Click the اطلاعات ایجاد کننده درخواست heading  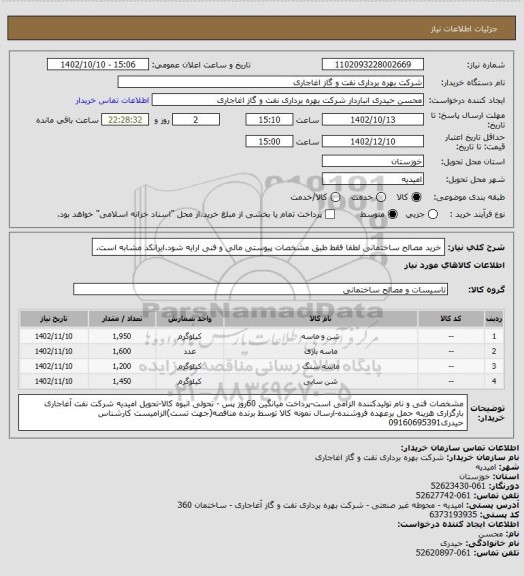point(458,524)
